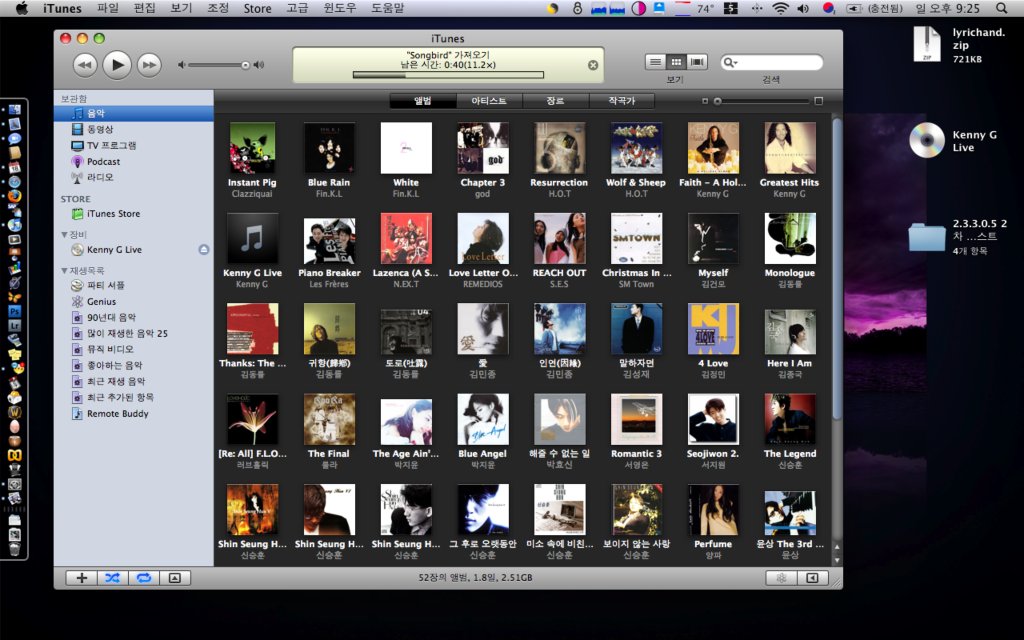Select the Kenny G Live disc on the desktop

click(x=927, y=140)
